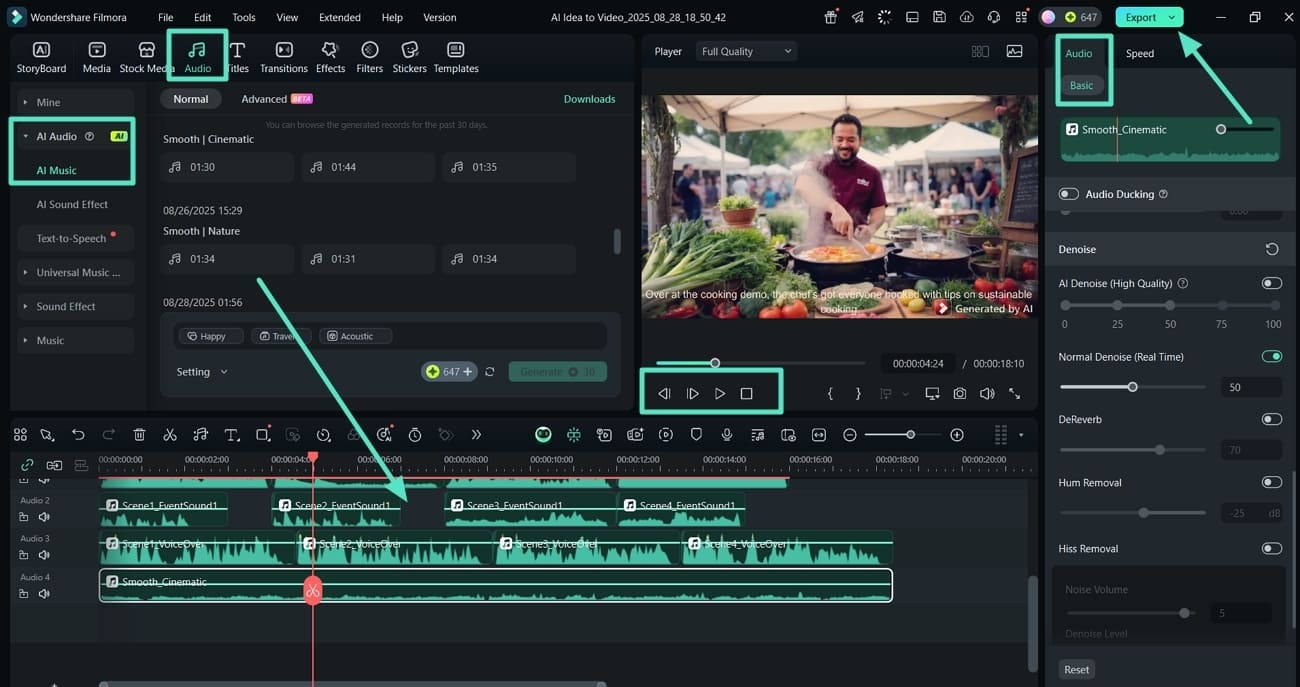The height and width of the screenshot is (687, 1300).
Task: Take a snapshot with the camera icon
Action: pos(960,394)
